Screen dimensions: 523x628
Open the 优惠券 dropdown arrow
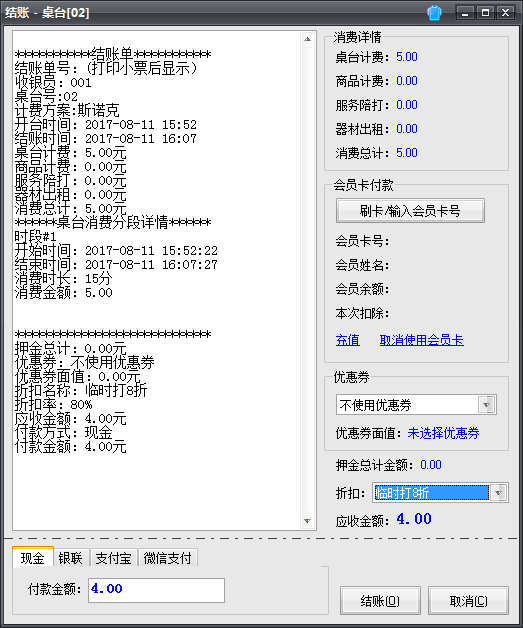tap(487, 405)
